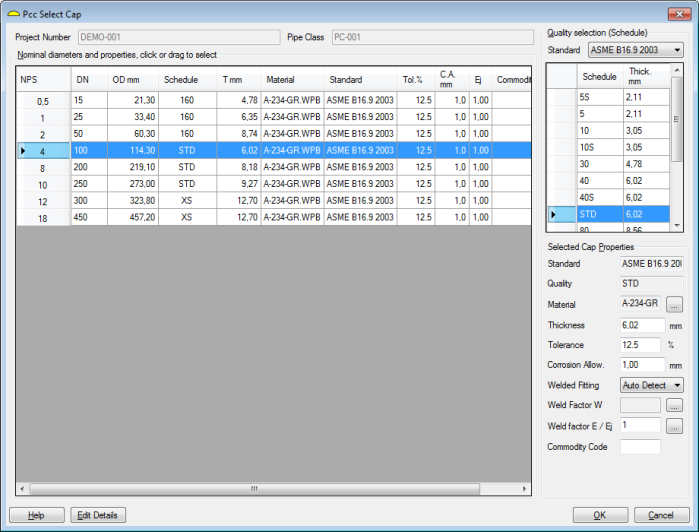Screen dimensions: 699x532
Task: Click the DN 15 cell
Action: point(89,100)
